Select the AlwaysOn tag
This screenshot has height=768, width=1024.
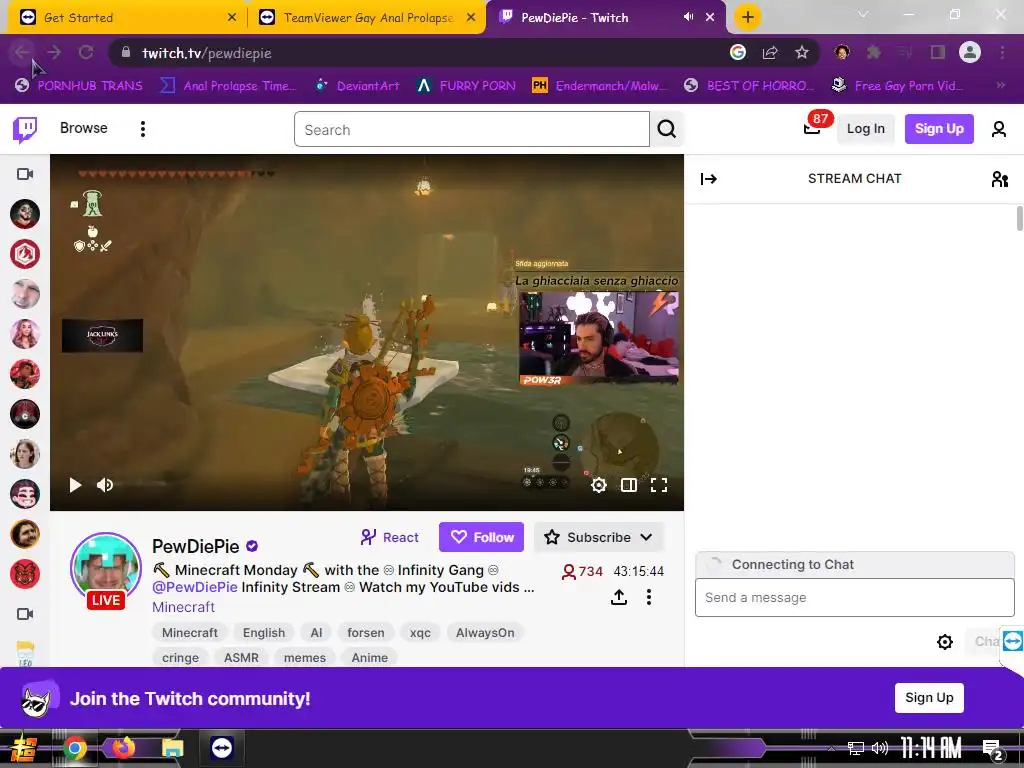coord(485,632)
